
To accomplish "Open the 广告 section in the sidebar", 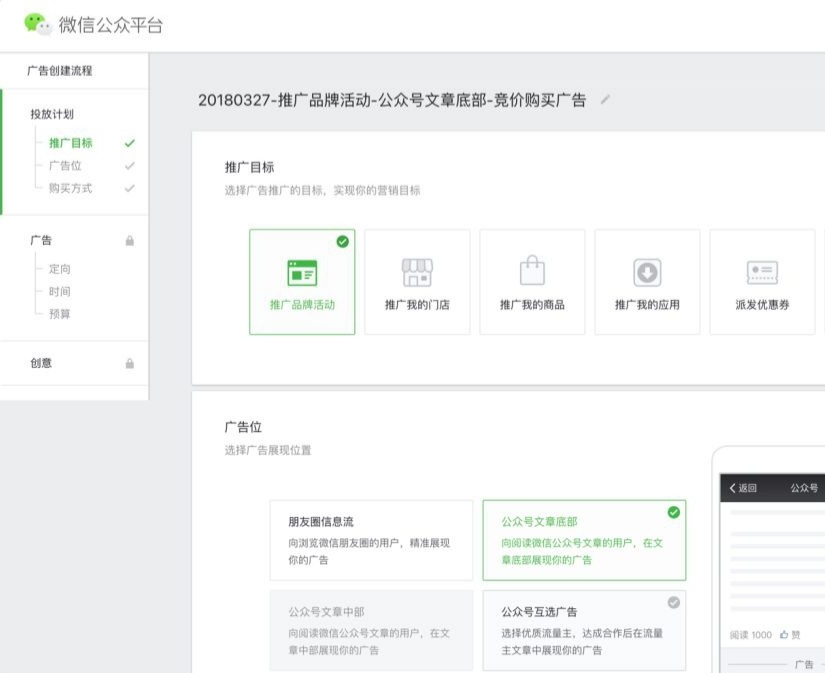I will (x=41, y=240).
